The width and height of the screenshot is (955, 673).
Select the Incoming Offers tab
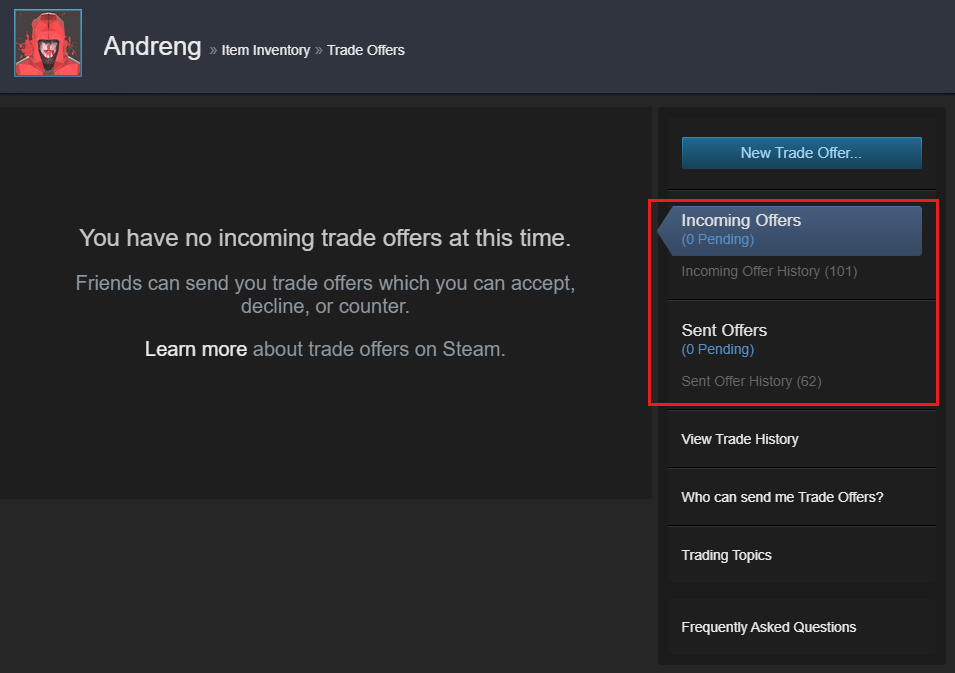tap(792, 231)
